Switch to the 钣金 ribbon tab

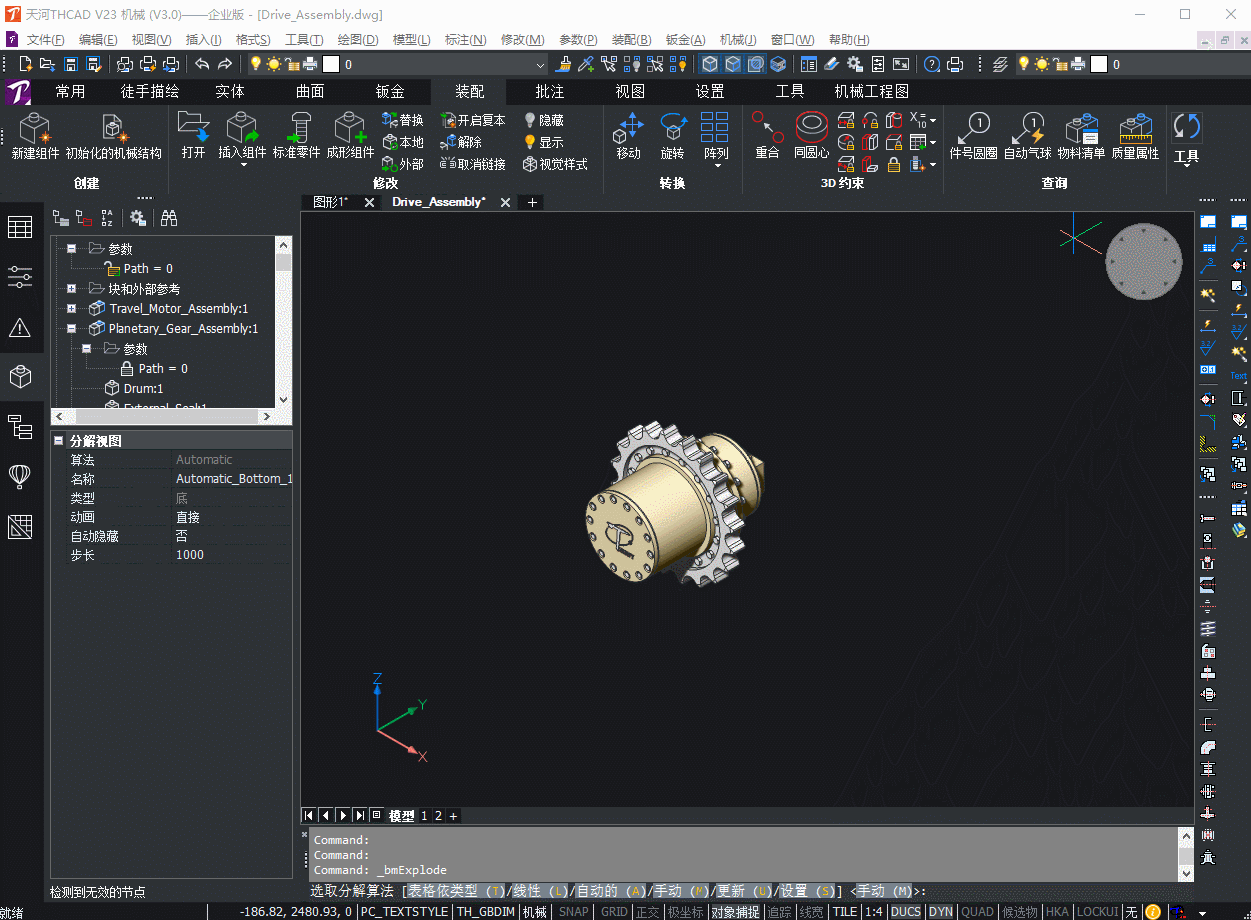tap(390, 91)
